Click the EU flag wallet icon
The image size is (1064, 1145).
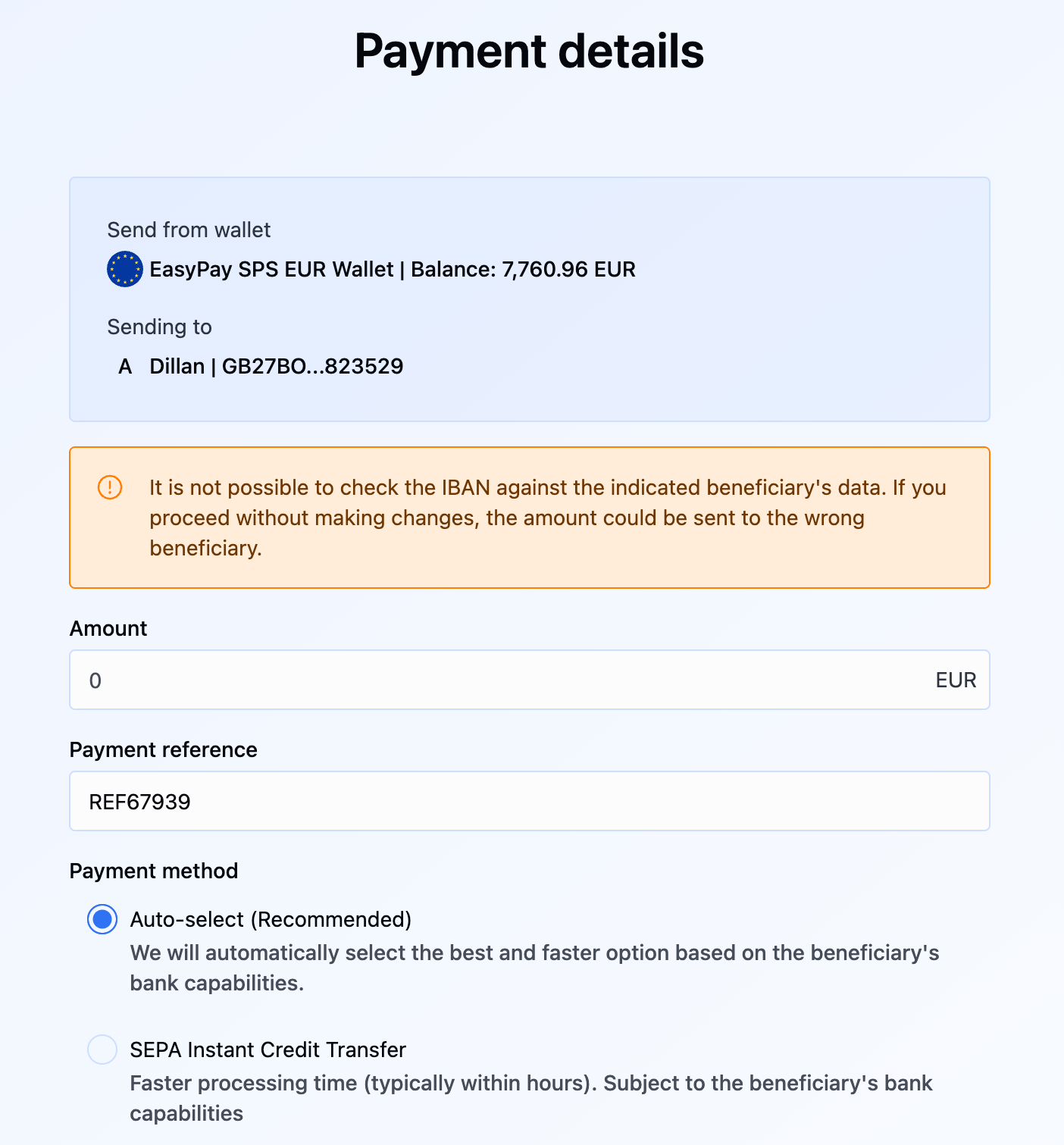[x=125, y=269]
